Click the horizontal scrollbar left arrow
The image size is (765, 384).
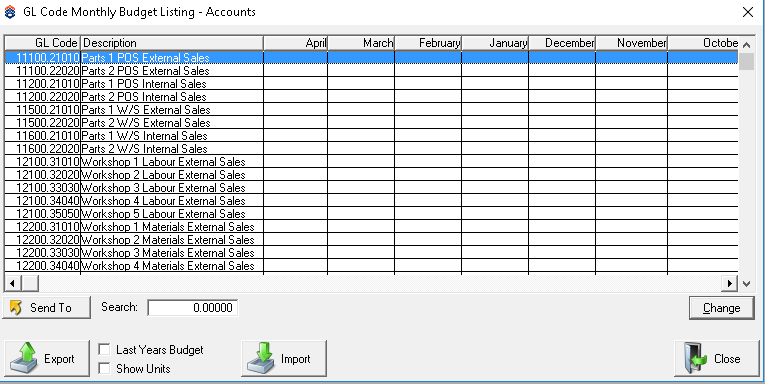(12, 283)
